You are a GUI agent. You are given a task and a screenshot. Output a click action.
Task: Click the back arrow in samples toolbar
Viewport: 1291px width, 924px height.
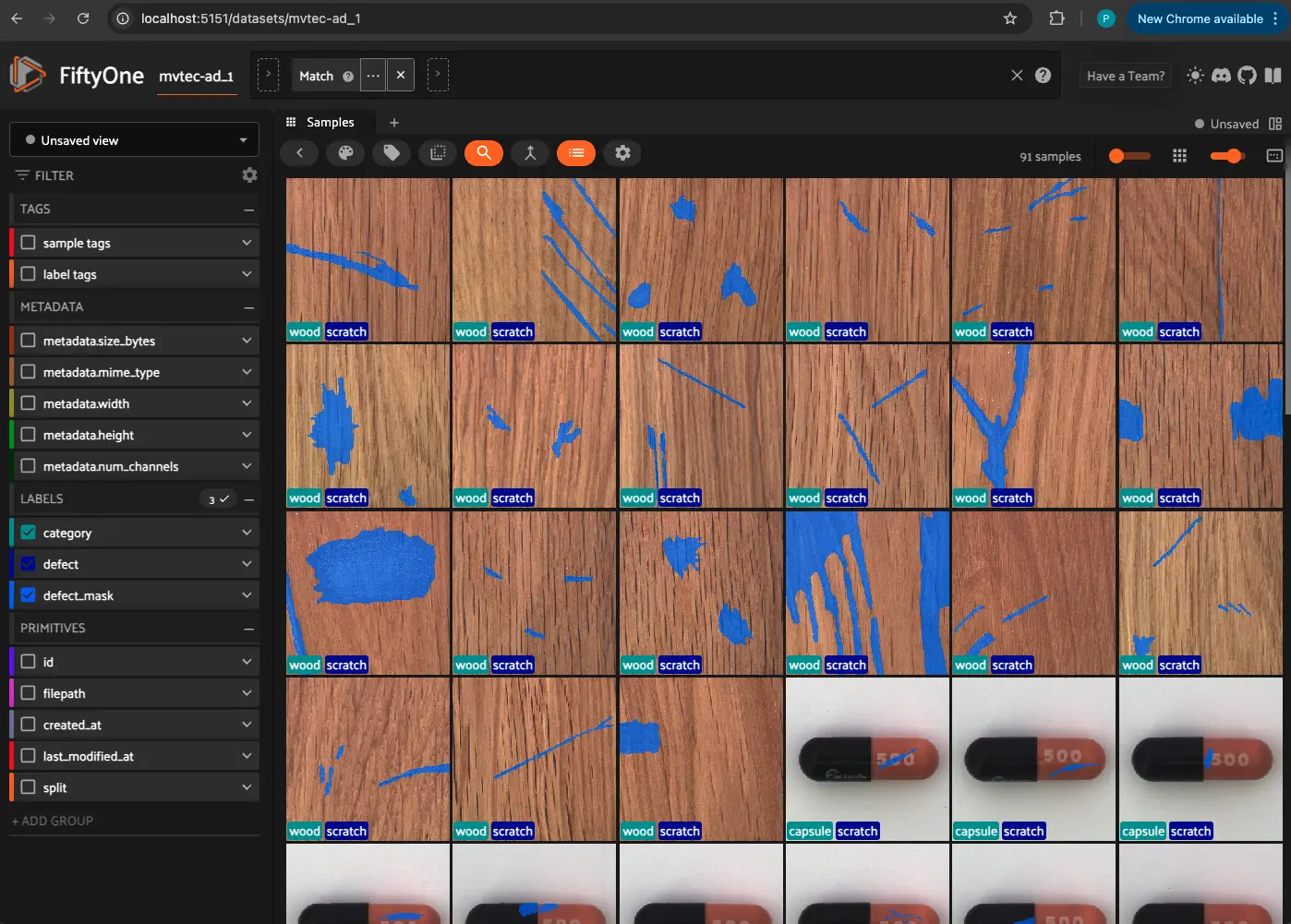coord(299,153)
